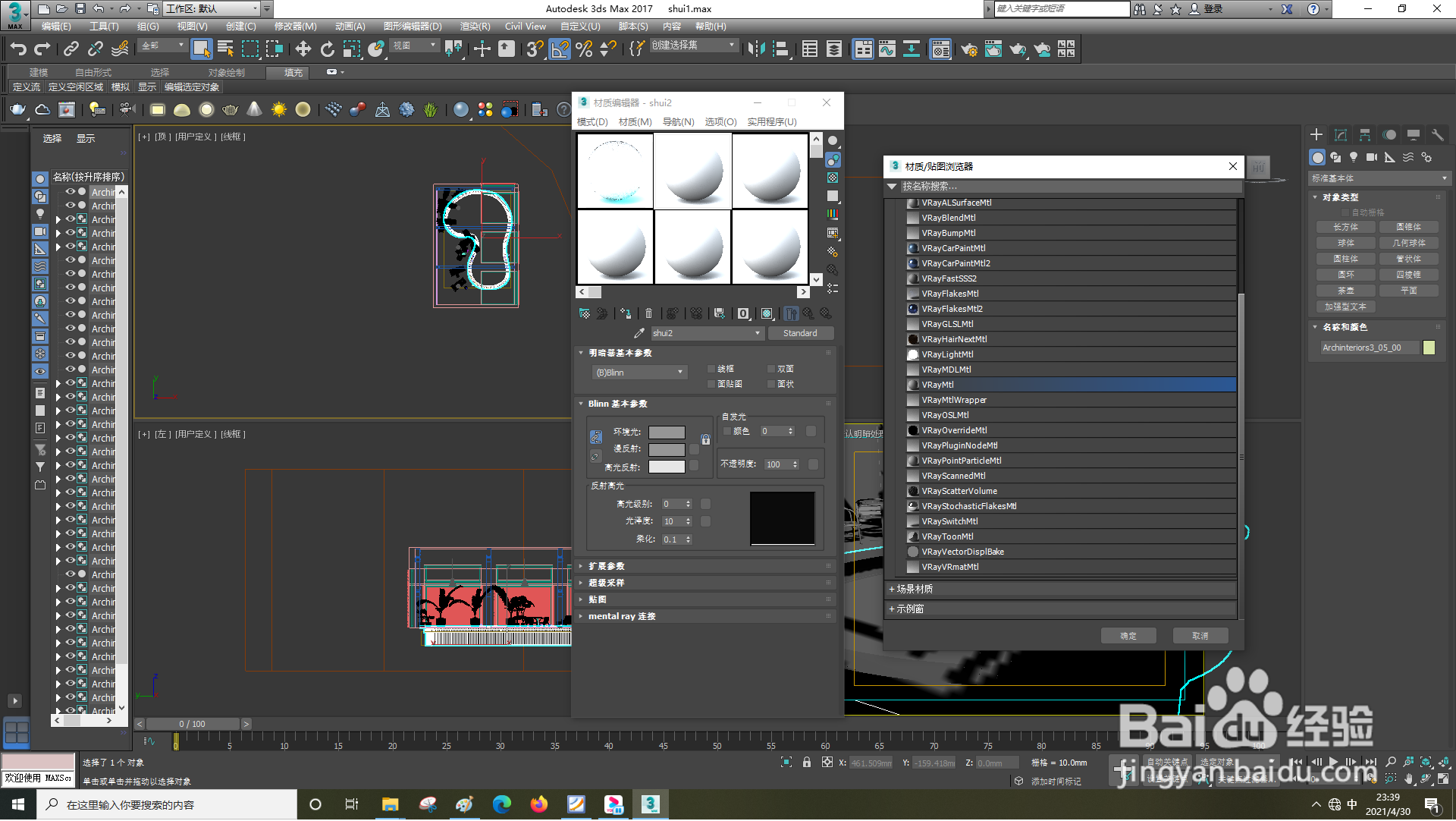The image size is (1456, 821).
Task: Click the Select and Rotate tool
Action: coord(327,49)
